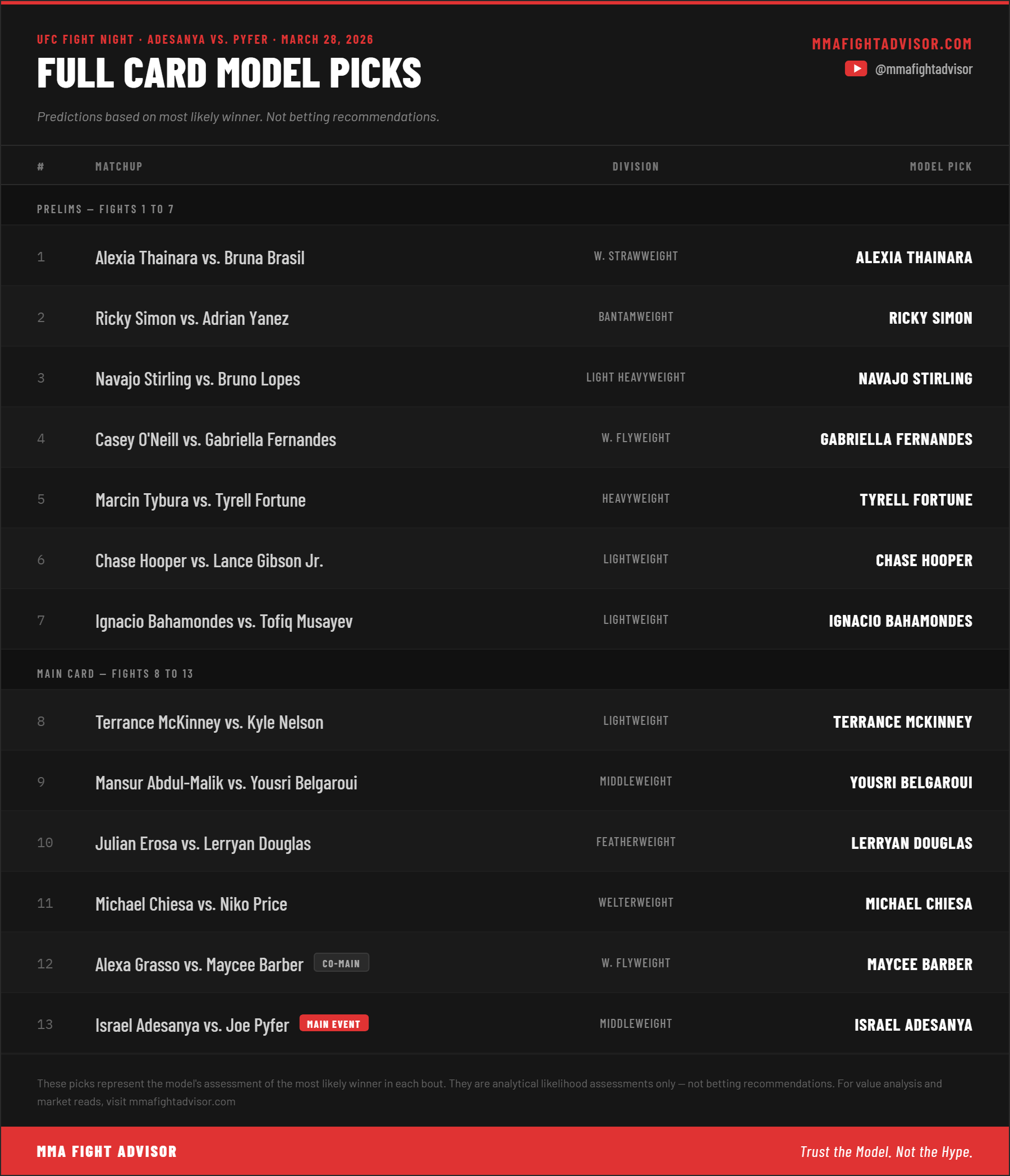Select the MAIN EVENT badge
This screenshot has height=1176, width=1010.
(x=334, y=1023)
